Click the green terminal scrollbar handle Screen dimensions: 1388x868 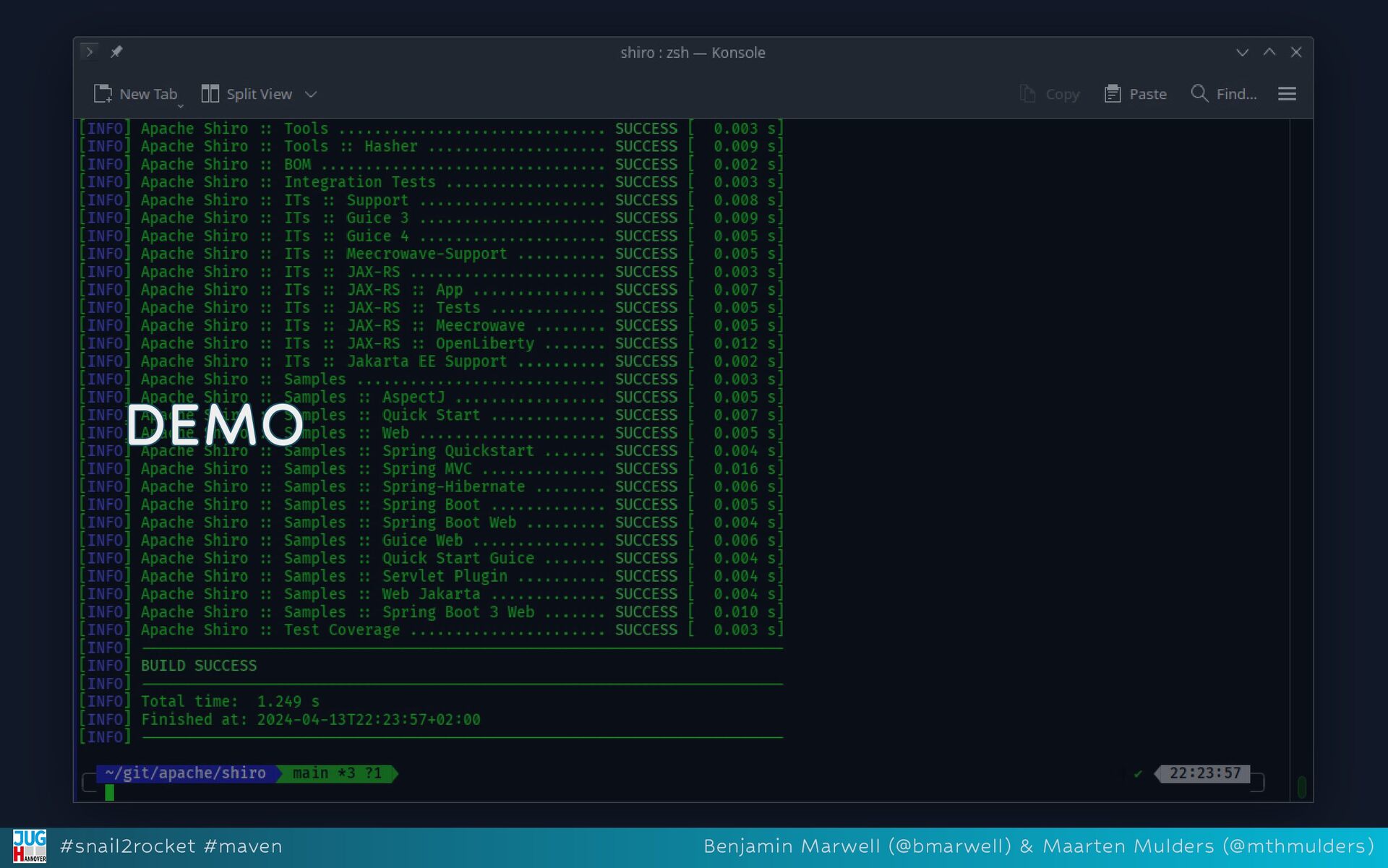point(1301,787)
